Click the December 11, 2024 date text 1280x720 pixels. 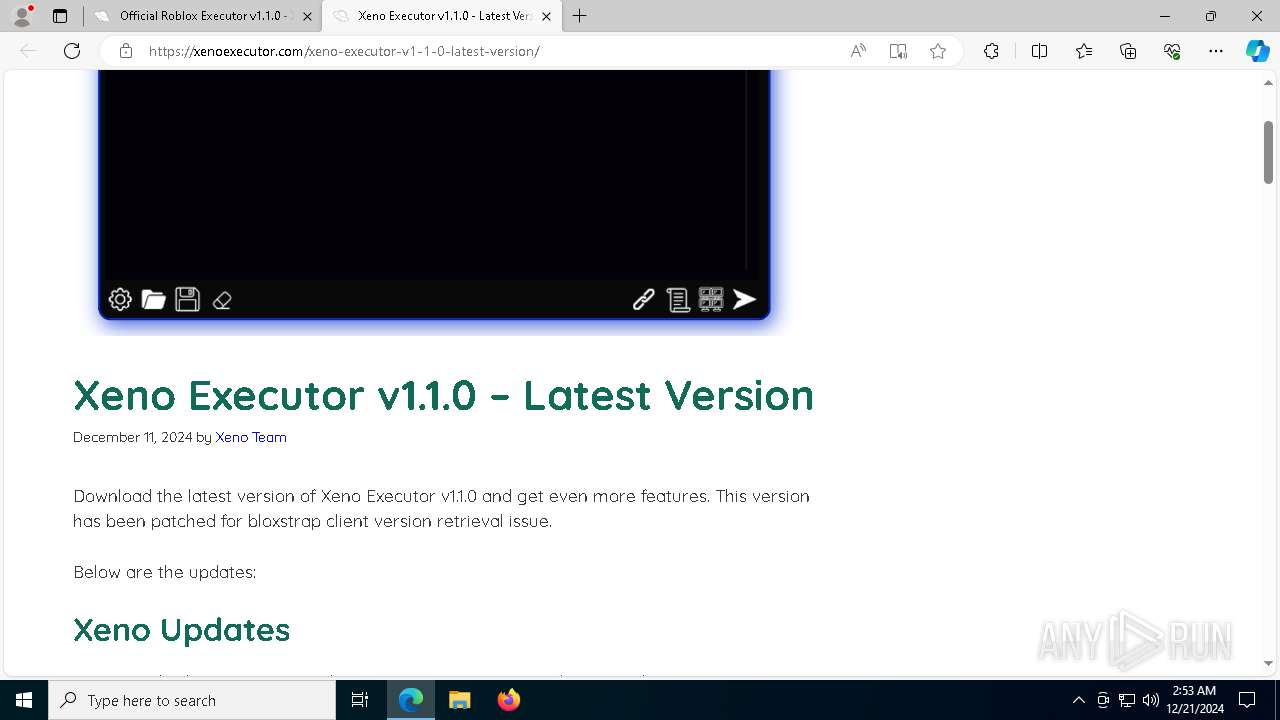[132, 437]
